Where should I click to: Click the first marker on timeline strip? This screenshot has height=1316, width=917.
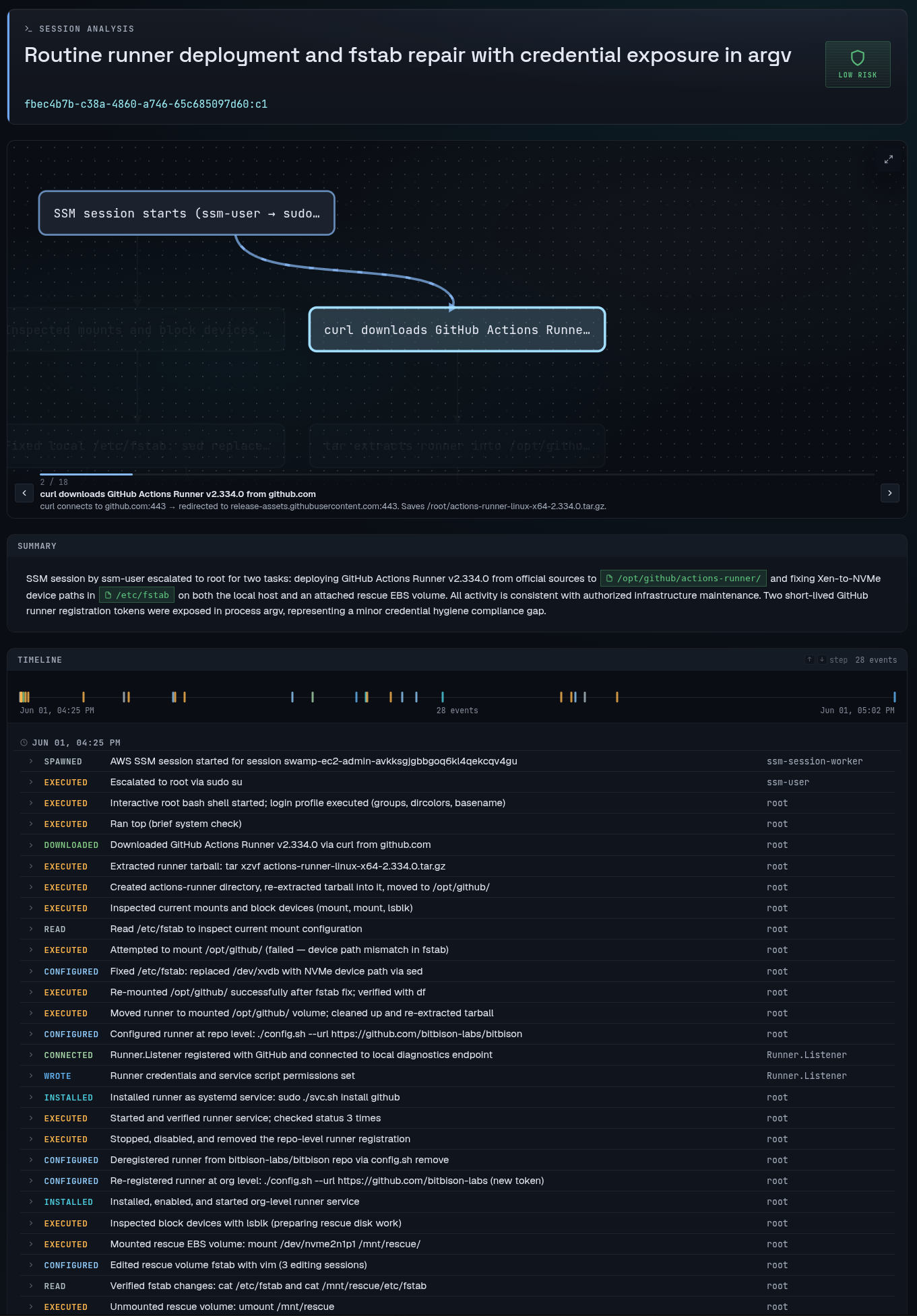click(x=21, y=697)
